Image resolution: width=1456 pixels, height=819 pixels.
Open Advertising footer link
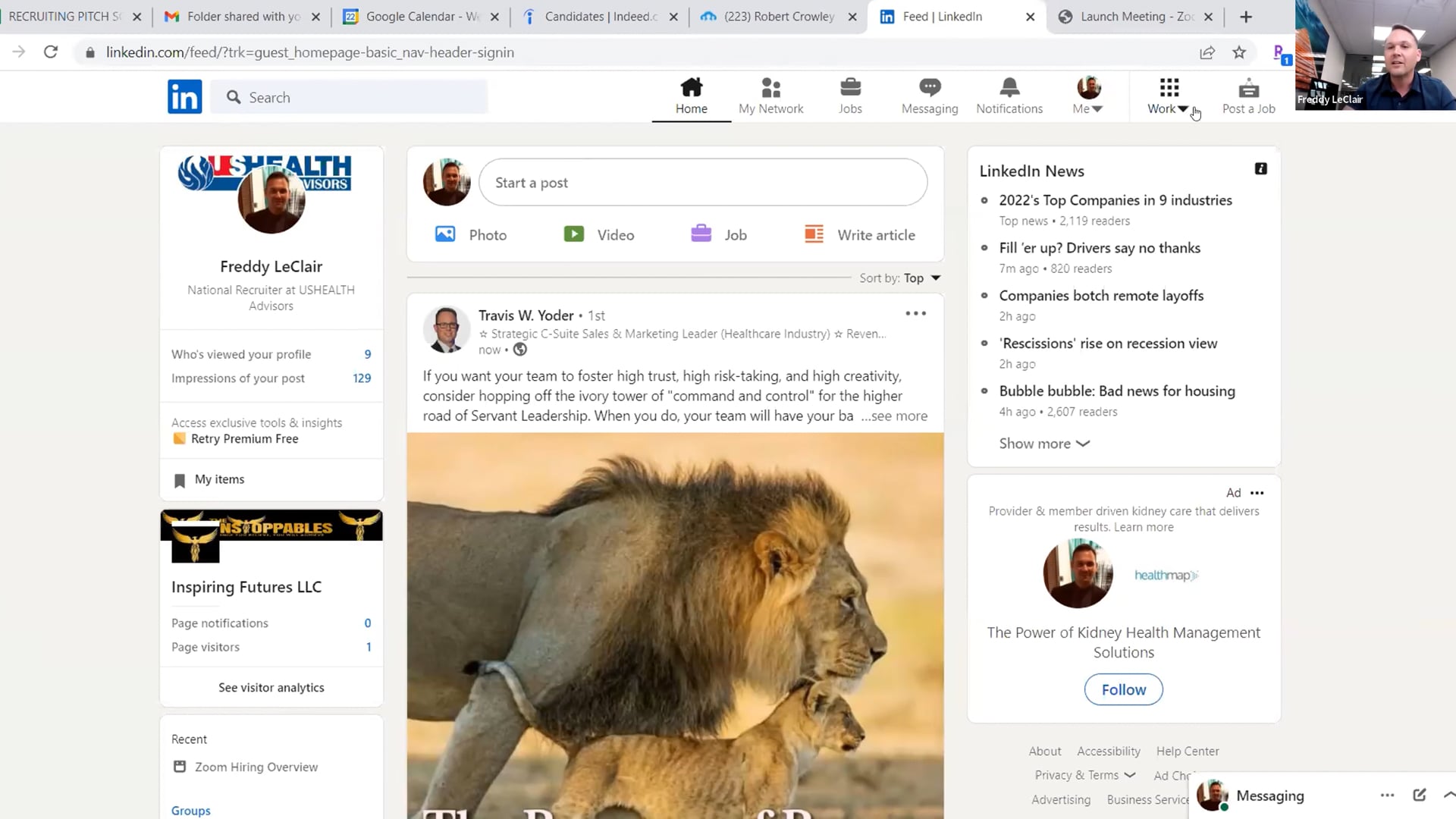click(1060, 799)
